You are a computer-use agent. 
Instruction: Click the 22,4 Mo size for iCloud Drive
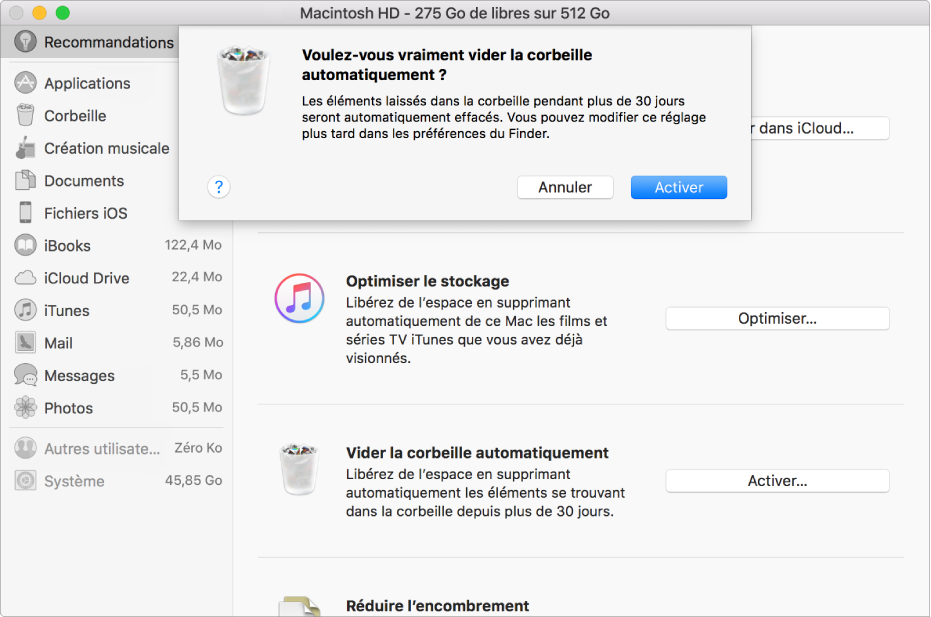[197, 277]
